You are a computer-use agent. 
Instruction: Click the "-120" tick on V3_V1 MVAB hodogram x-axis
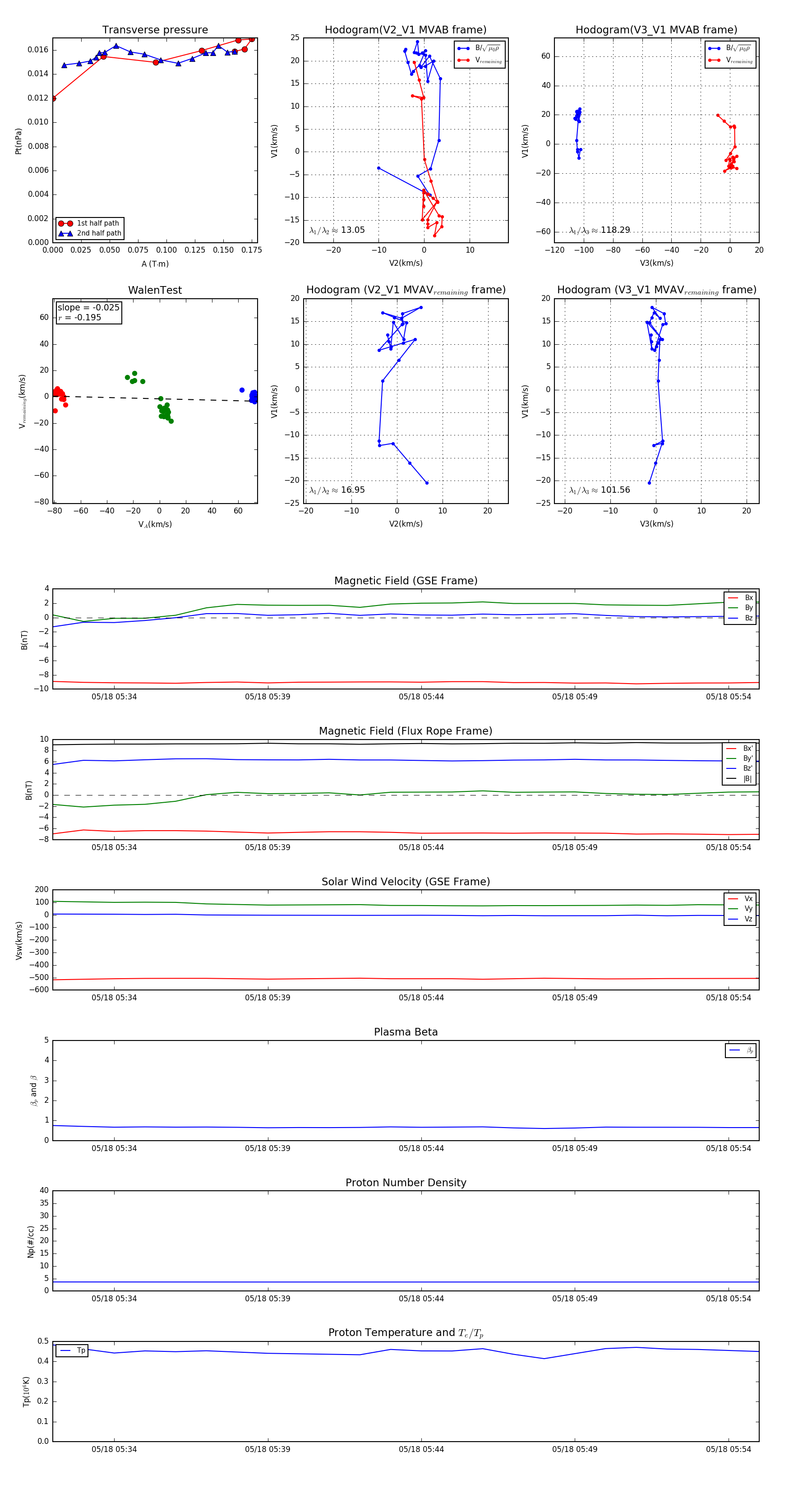554,250
